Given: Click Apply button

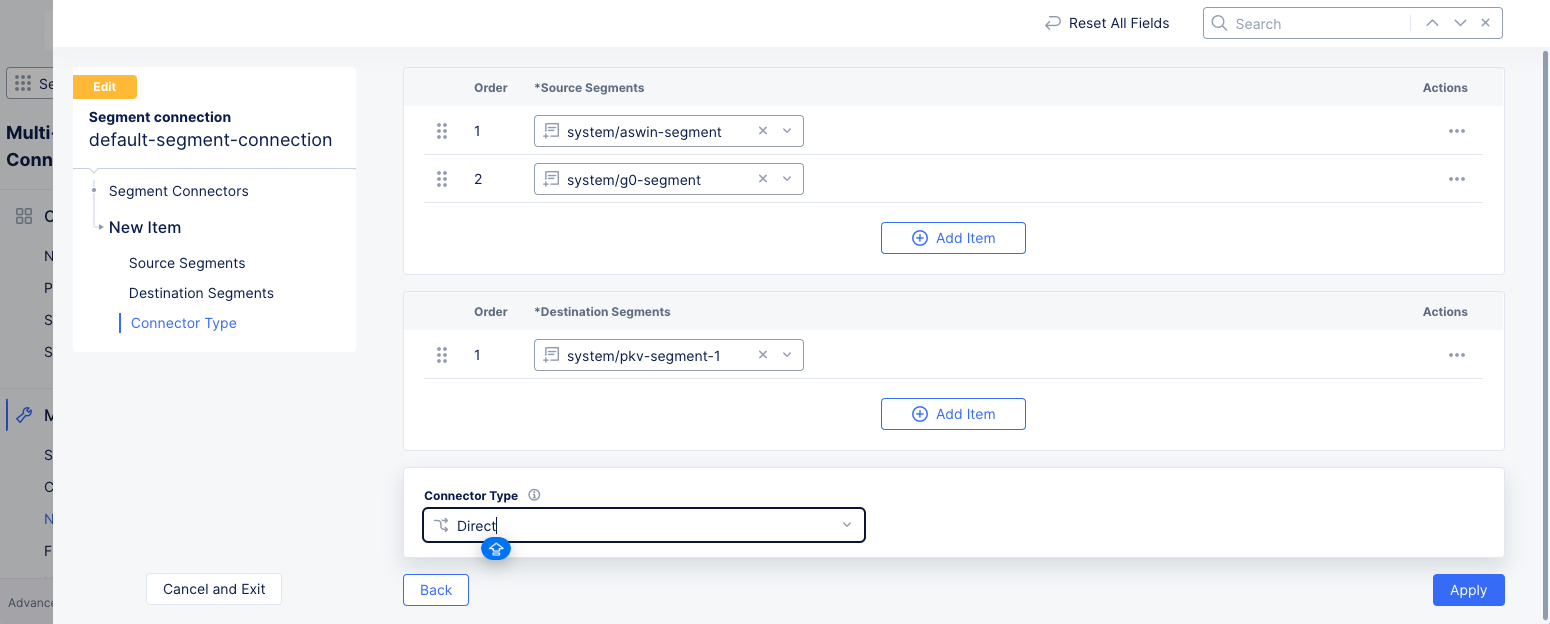Looking at the screenshot, I should (x=1468, y=590).
